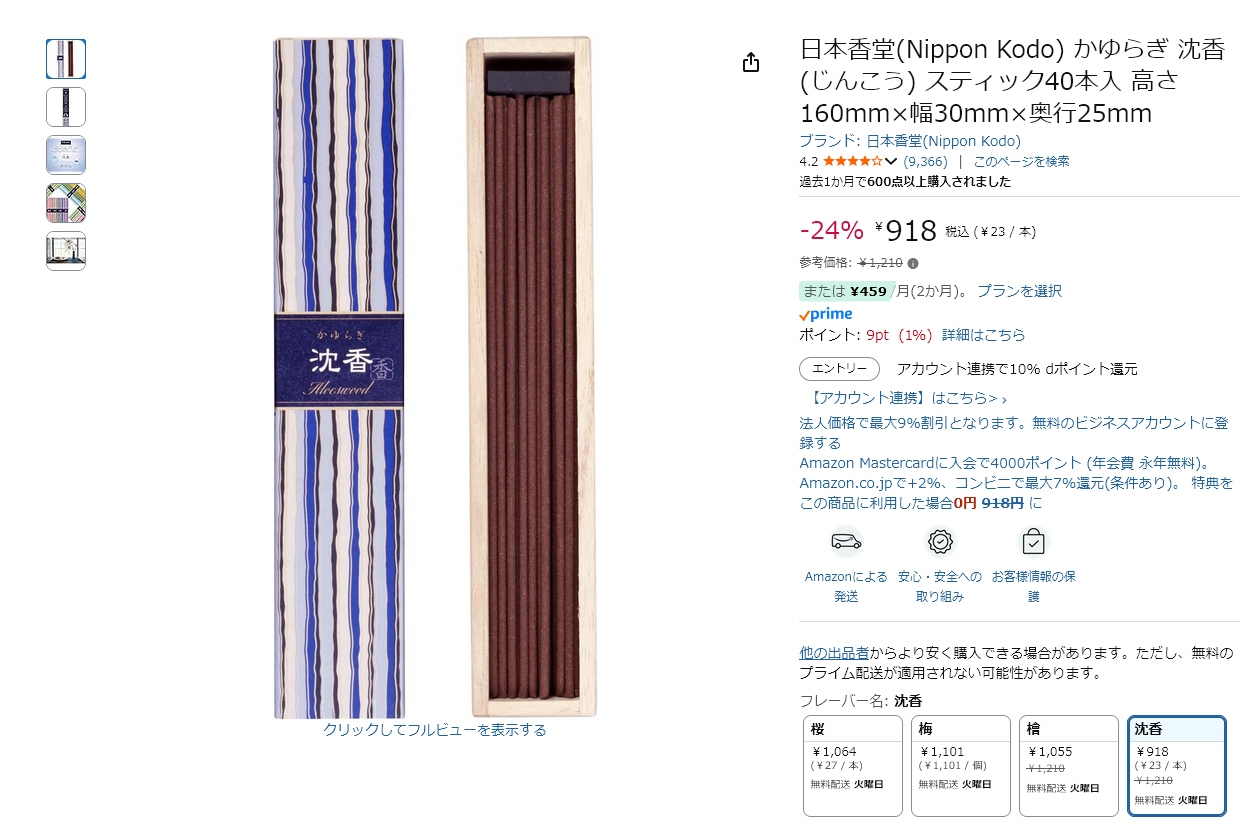Viewport: 1252px width, 823px height.
Task: Click the share icon beside product image
Action: [751, 62]
